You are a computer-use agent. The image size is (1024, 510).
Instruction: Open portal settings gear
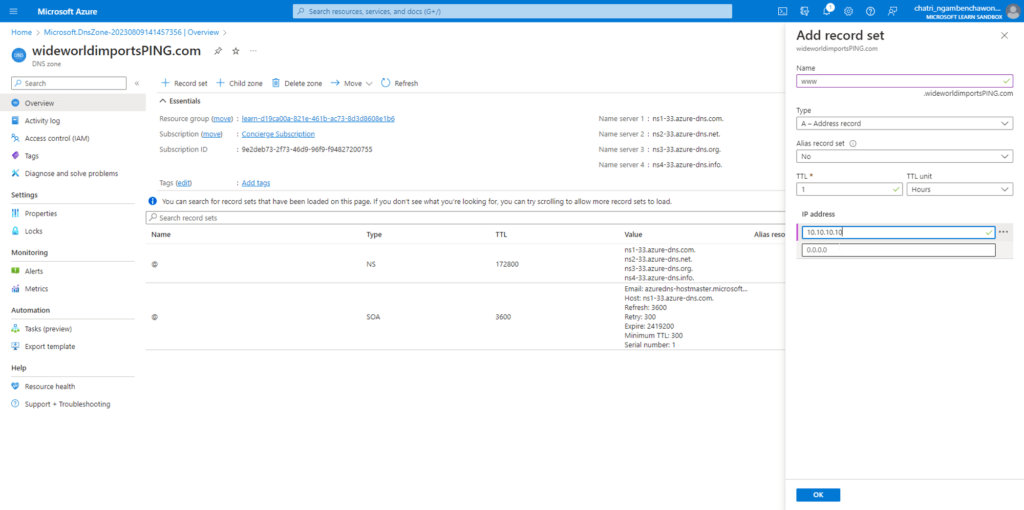(848, 11)
